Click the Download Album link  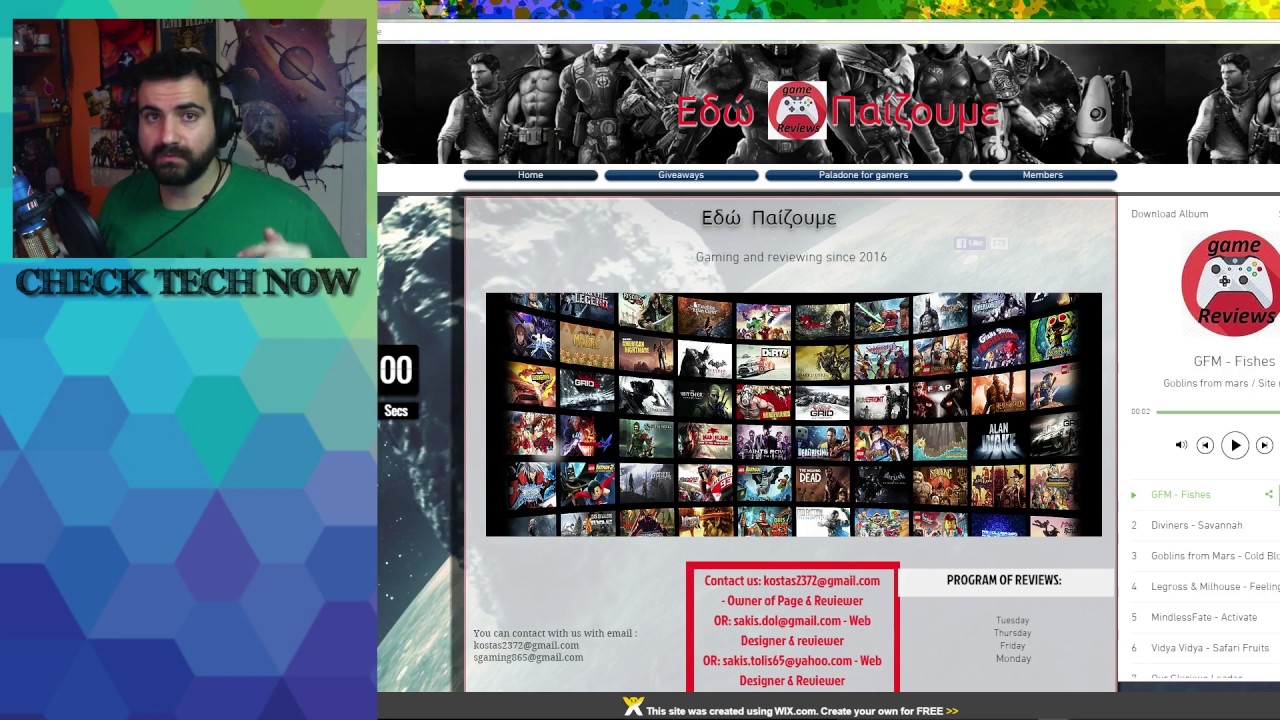1169,214
